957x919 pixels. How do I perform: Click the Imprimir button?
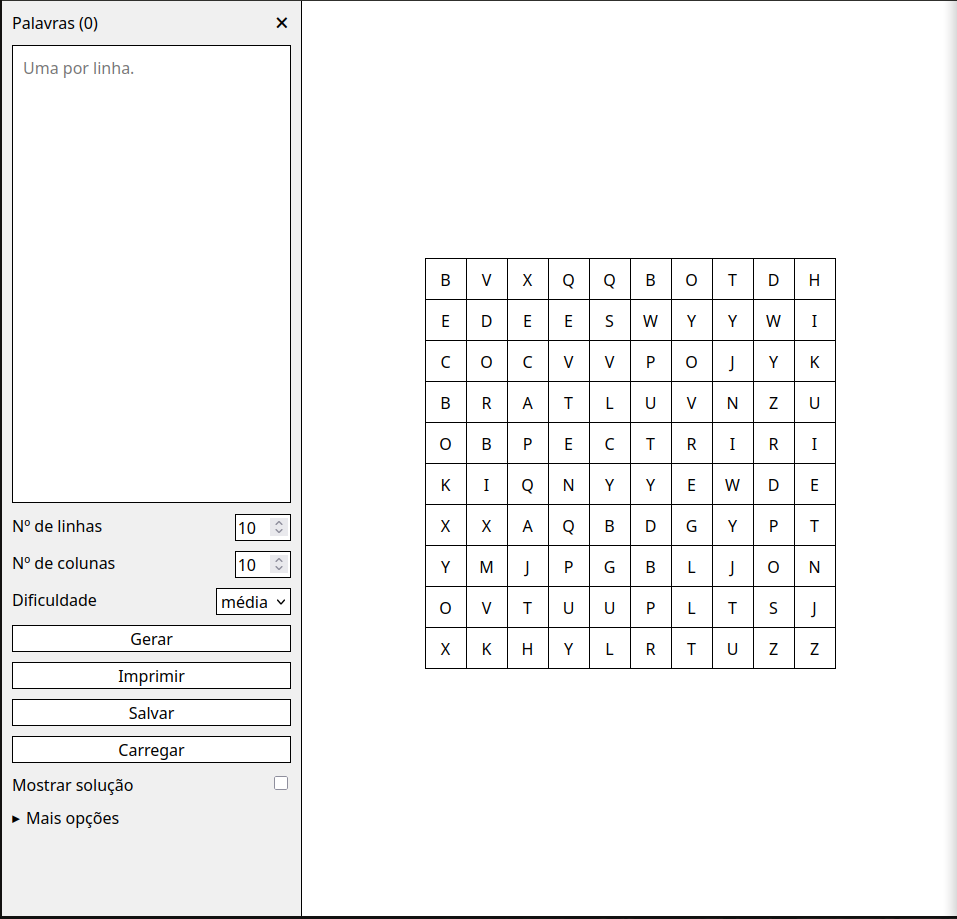click(x=151, y=676)
